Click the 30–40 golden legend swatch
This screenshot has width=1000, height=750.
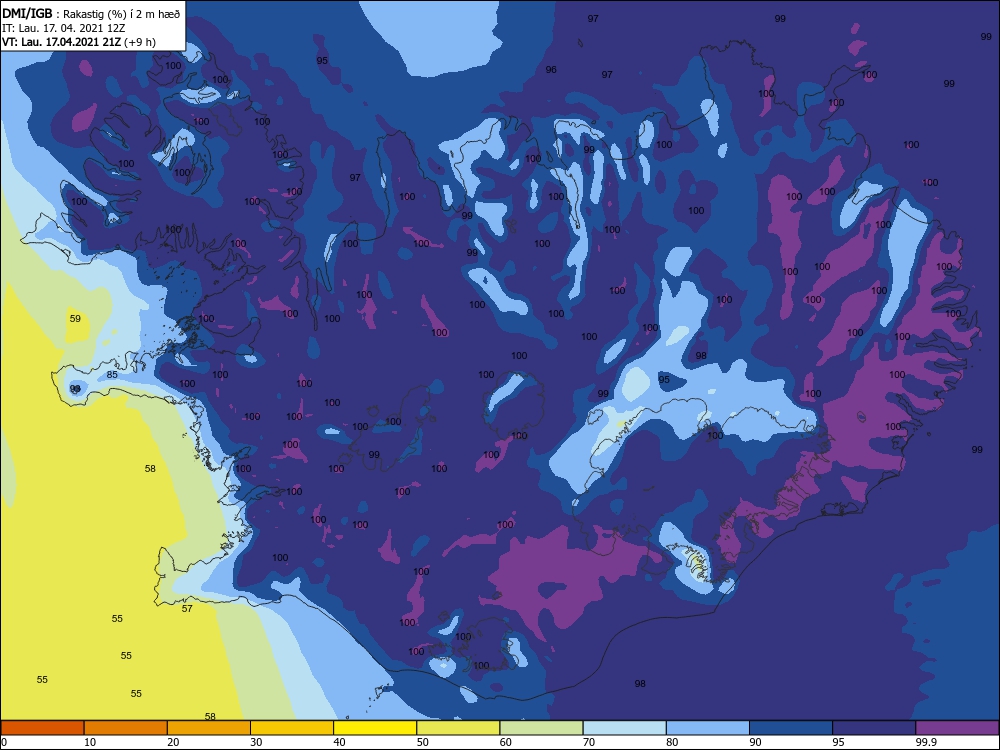click(292, 728)
